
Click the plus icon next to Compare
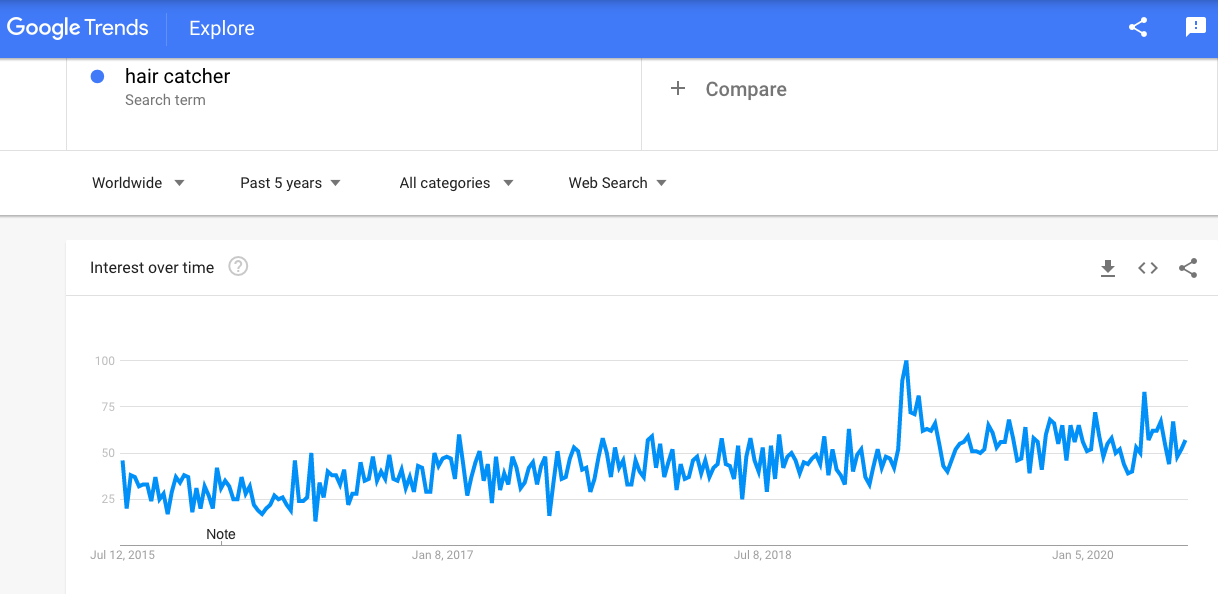[x=678, y=89]
